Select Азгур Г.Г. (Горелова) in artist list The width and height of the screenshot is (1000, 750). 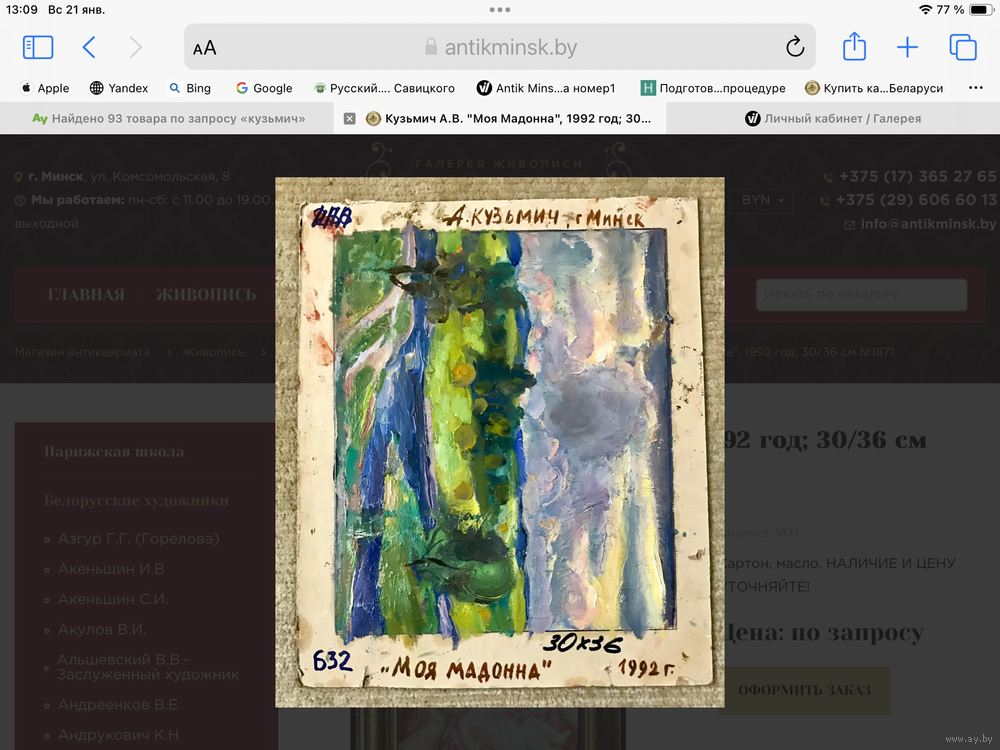coord(138,539)
